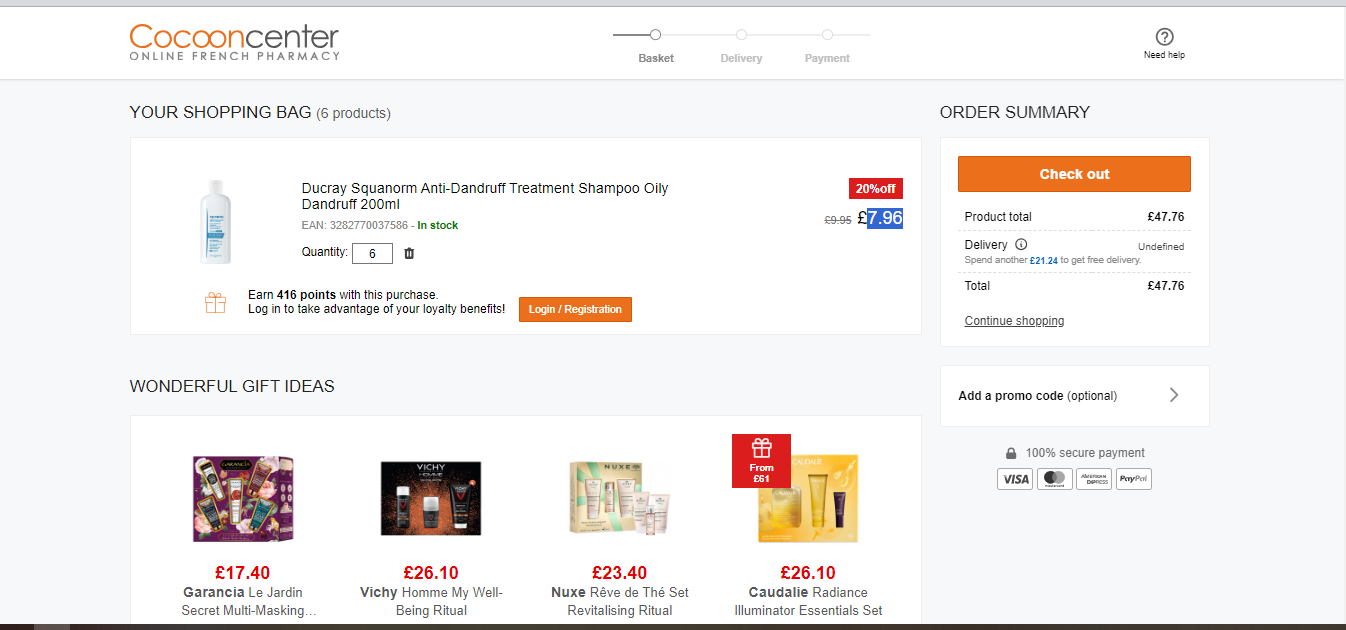1346x630 pixels.
Task: Click the loyalty gift box icon
Action: 215,302
